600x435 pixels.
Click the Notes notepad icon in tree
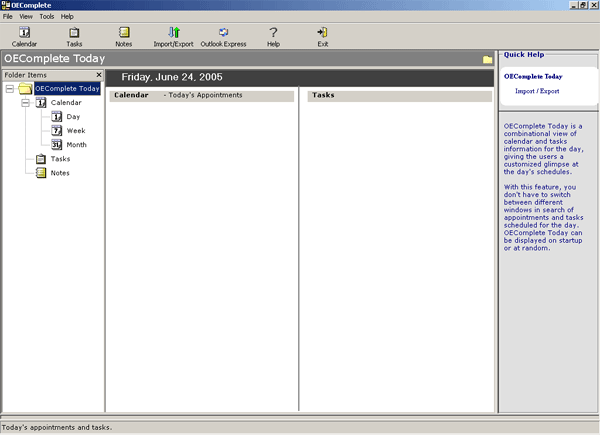coord(41,173)
